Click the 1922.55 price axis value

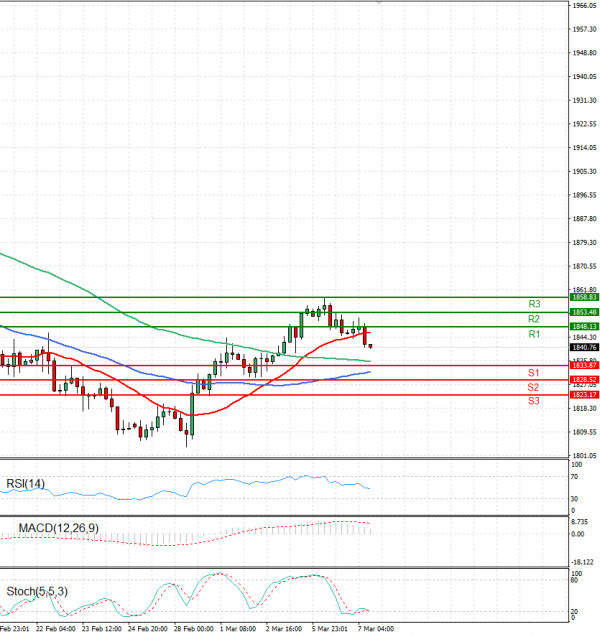click(584, 124)
